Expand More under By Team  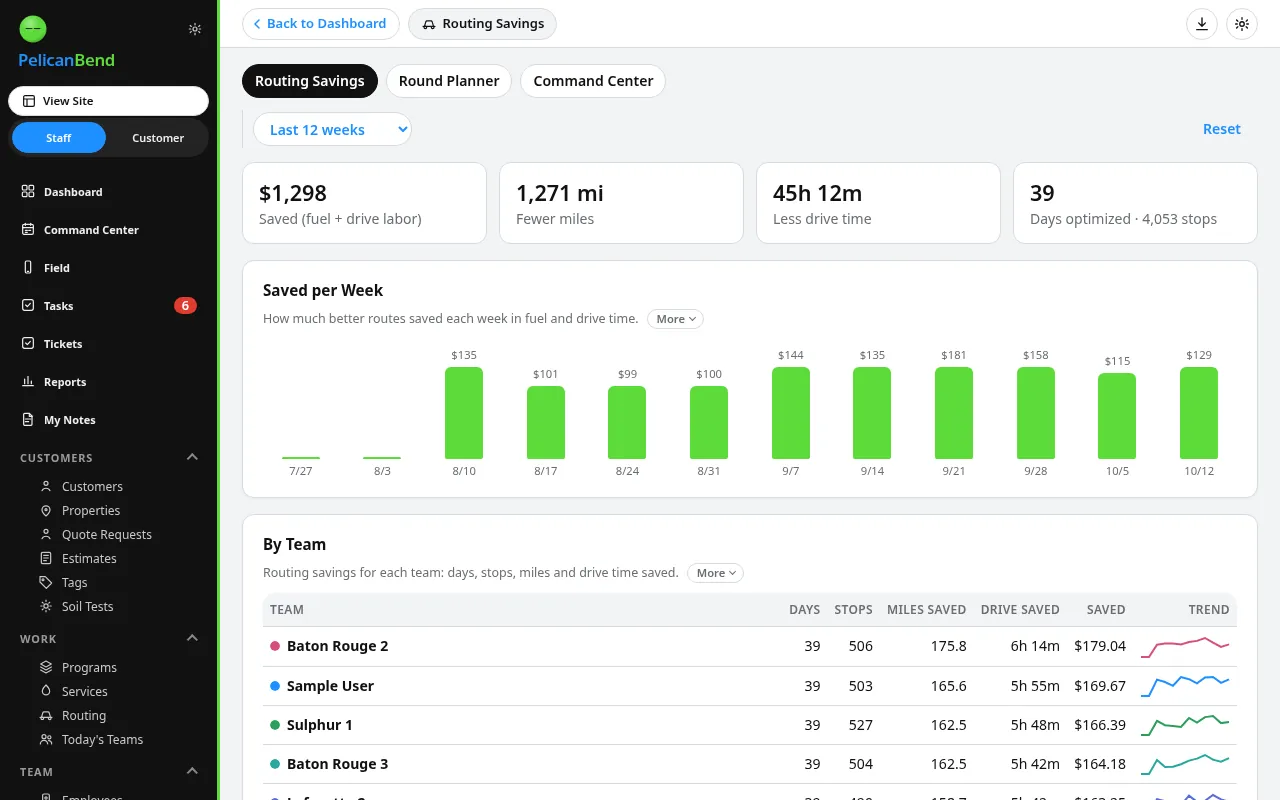point(716,573)
